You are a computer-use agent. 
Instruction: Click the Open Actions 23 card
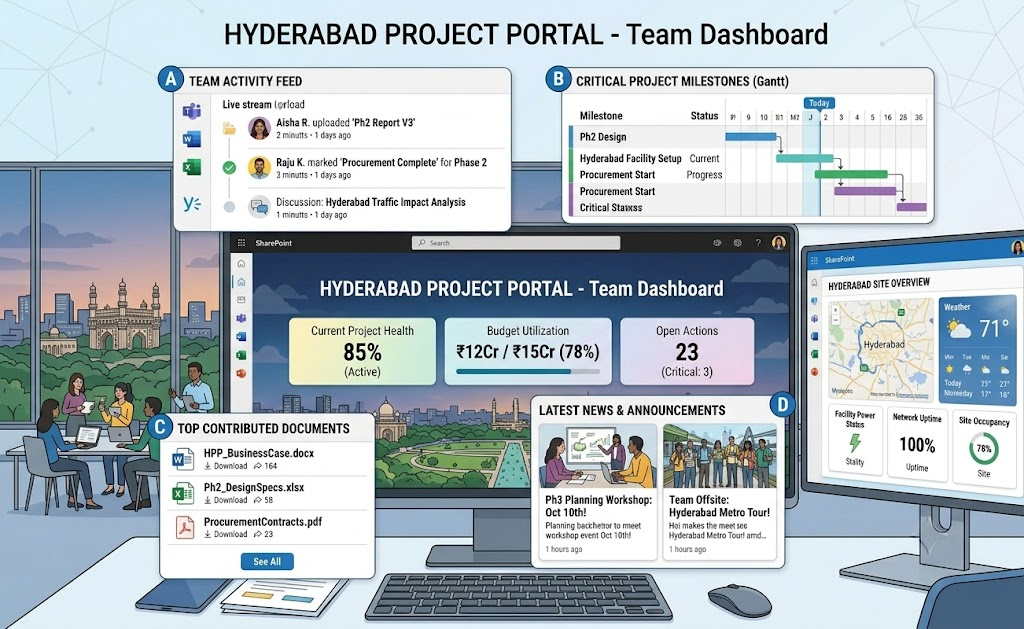click(x=687, y=351)
